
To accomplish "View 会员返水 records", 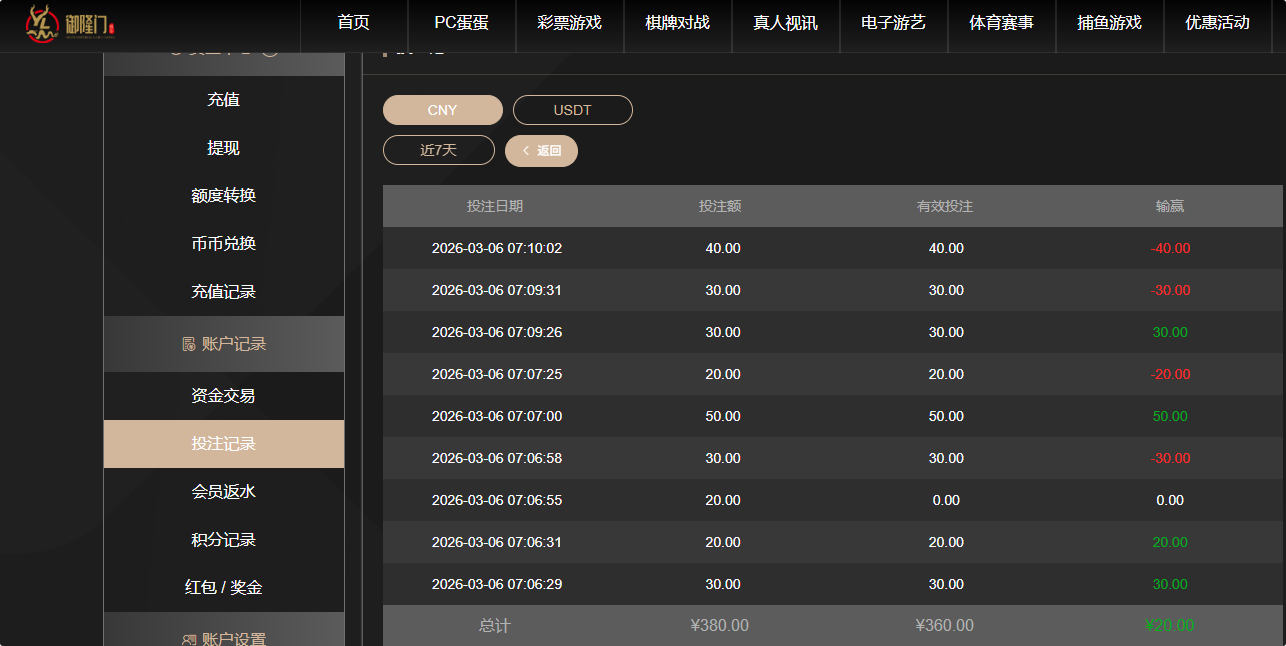I will pyautogui.click(x=222, y=491).
